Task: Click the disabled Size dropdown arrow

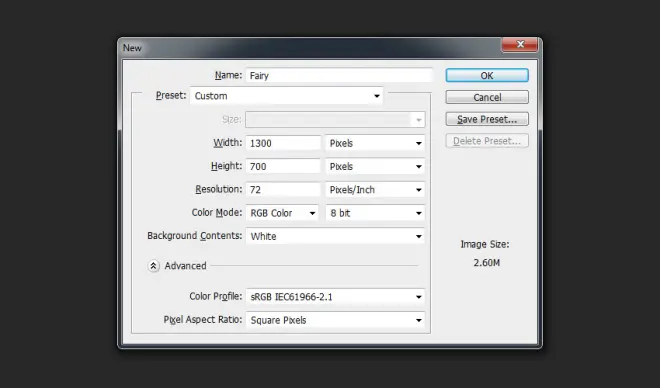Action: [x=418, y=120]
